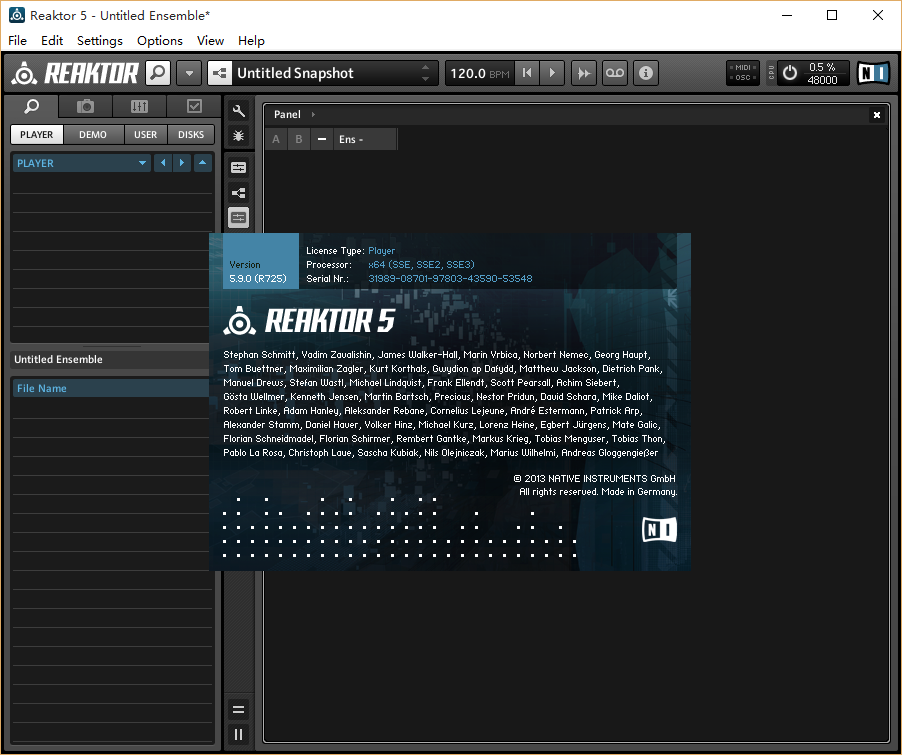The width and height of the screenshot is (902, 755).
Task: Click the bug debug icon
Action: [x=238, y=135]
